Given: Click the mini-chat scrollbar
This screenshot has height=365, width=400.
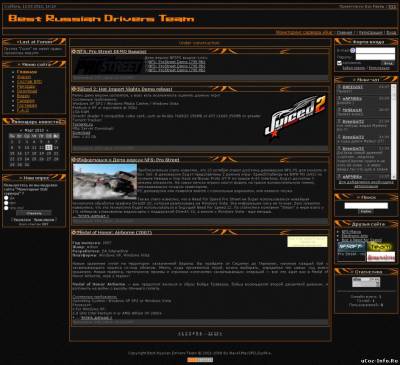Looking at the screenshot, I should click(393, 132).
